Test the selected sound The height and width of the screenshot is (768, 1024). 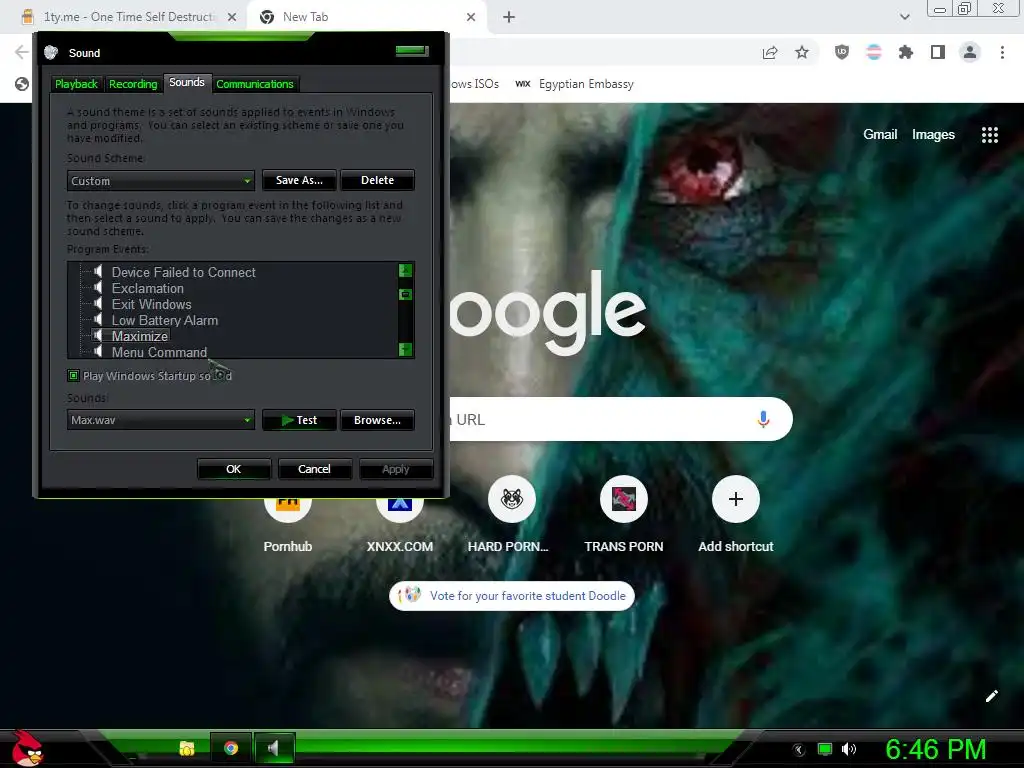[x=299, y=420]
